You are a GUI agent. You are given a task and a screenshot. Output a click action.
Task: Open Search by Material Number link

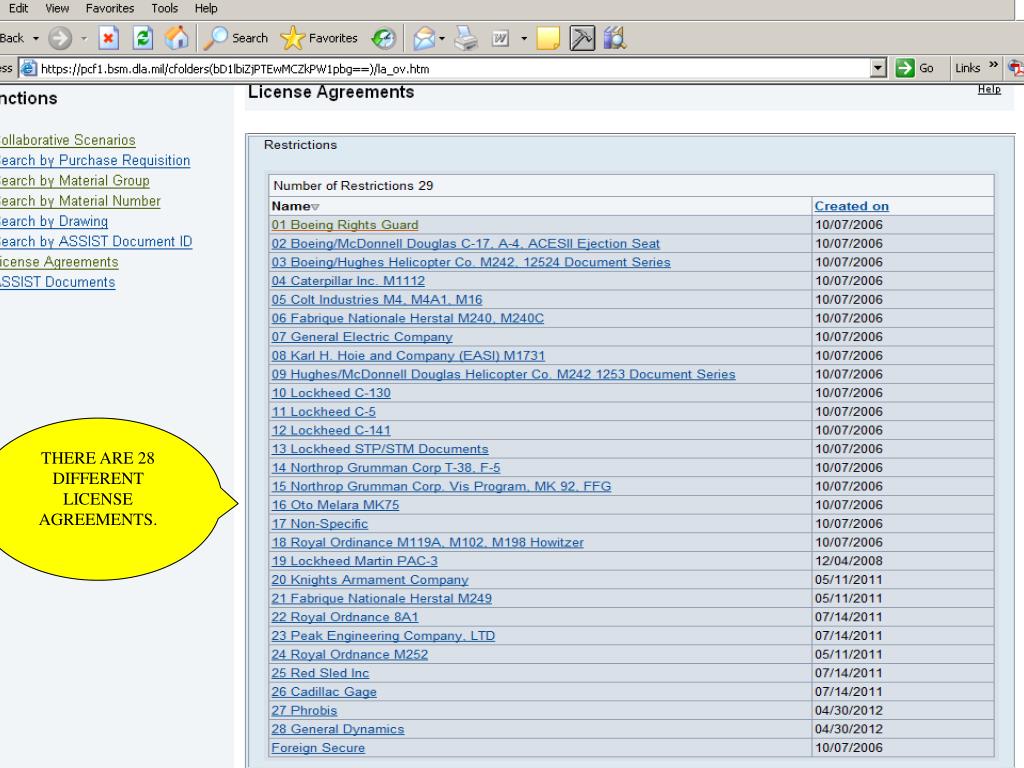[x=80, y=201]
